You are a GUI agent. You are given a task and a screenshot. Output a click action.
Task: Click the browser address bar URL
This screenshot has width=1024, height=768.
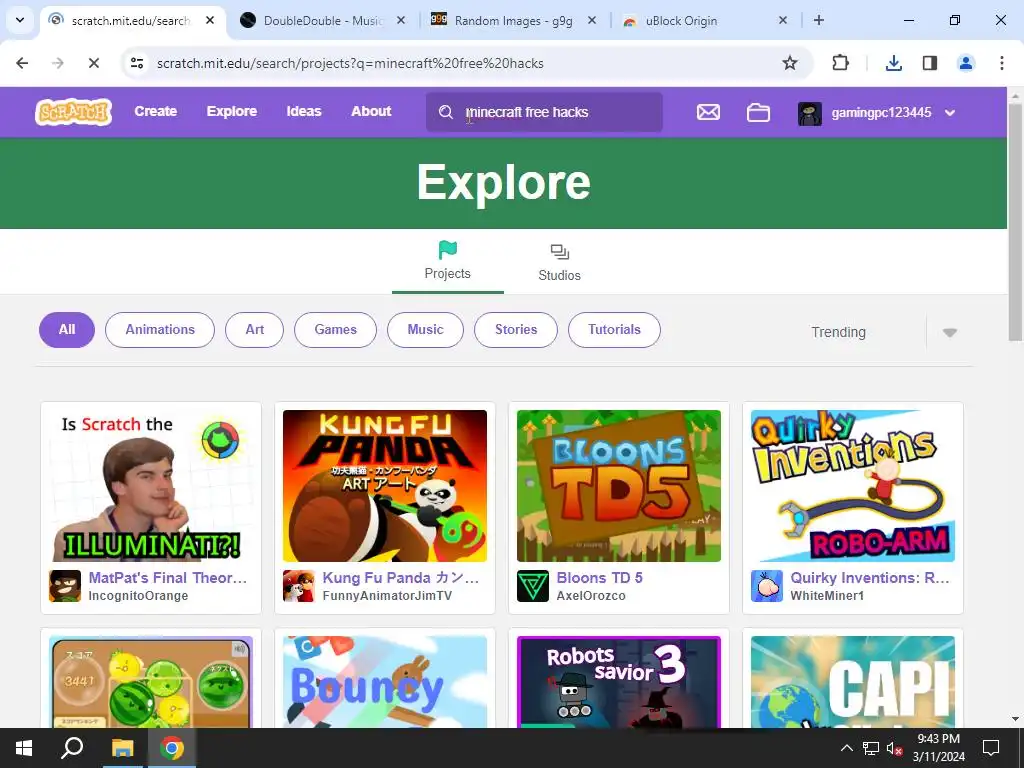point(350,63)
